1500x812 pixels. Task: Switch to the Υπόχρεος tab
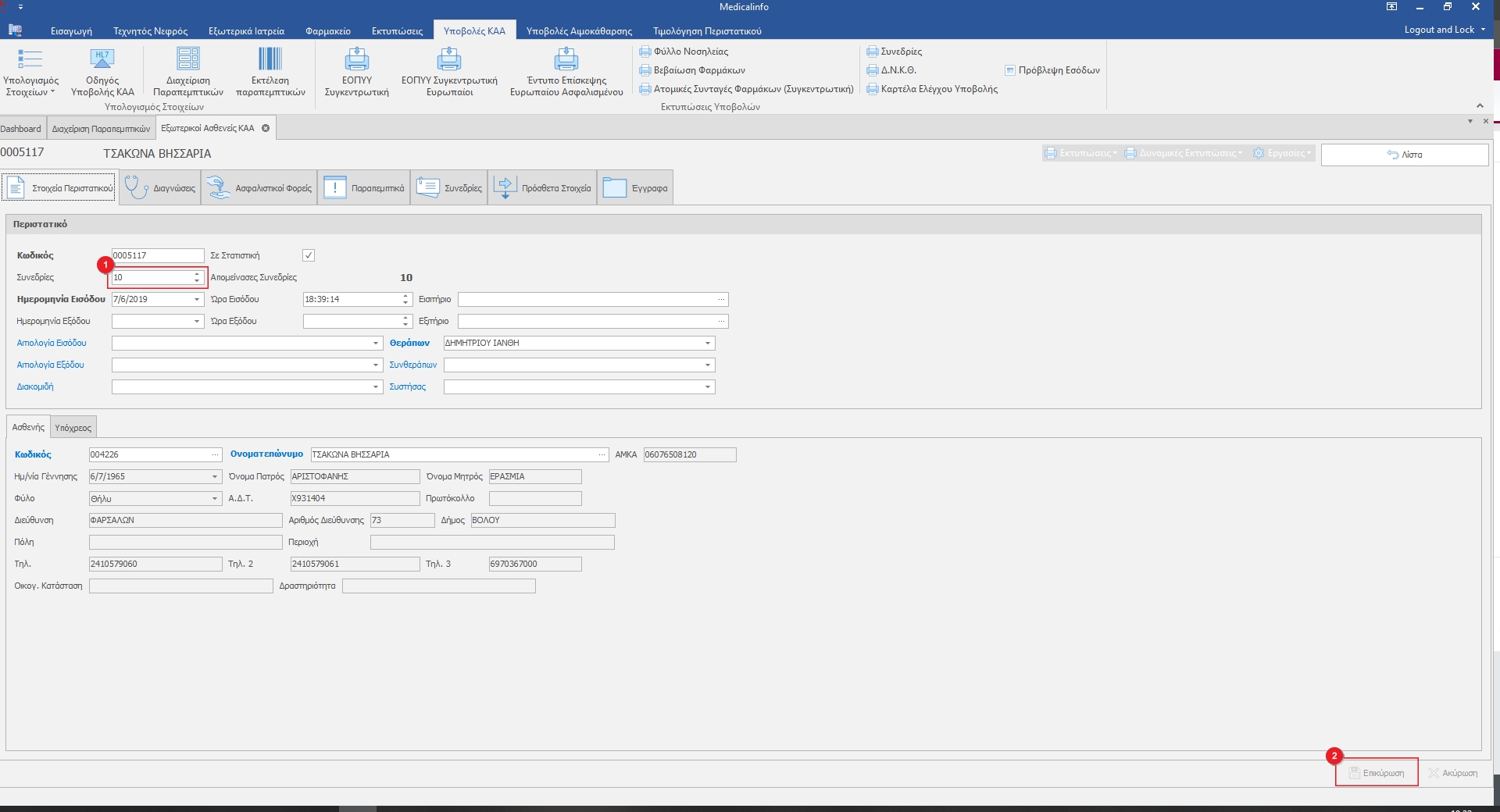(73, 428)
